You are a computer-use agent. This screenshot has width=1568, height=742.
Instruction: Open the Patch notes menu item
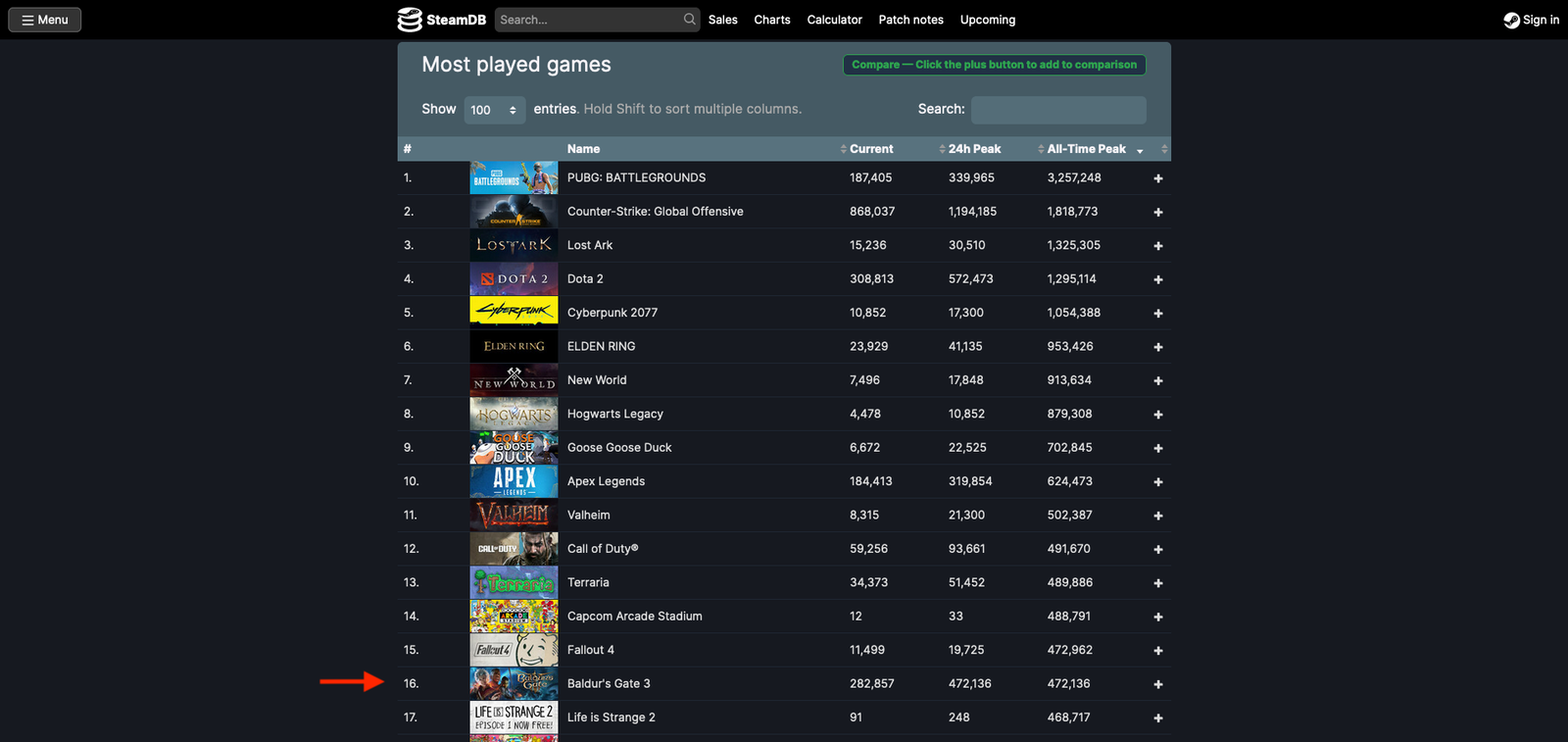click(x=911, y=20)
